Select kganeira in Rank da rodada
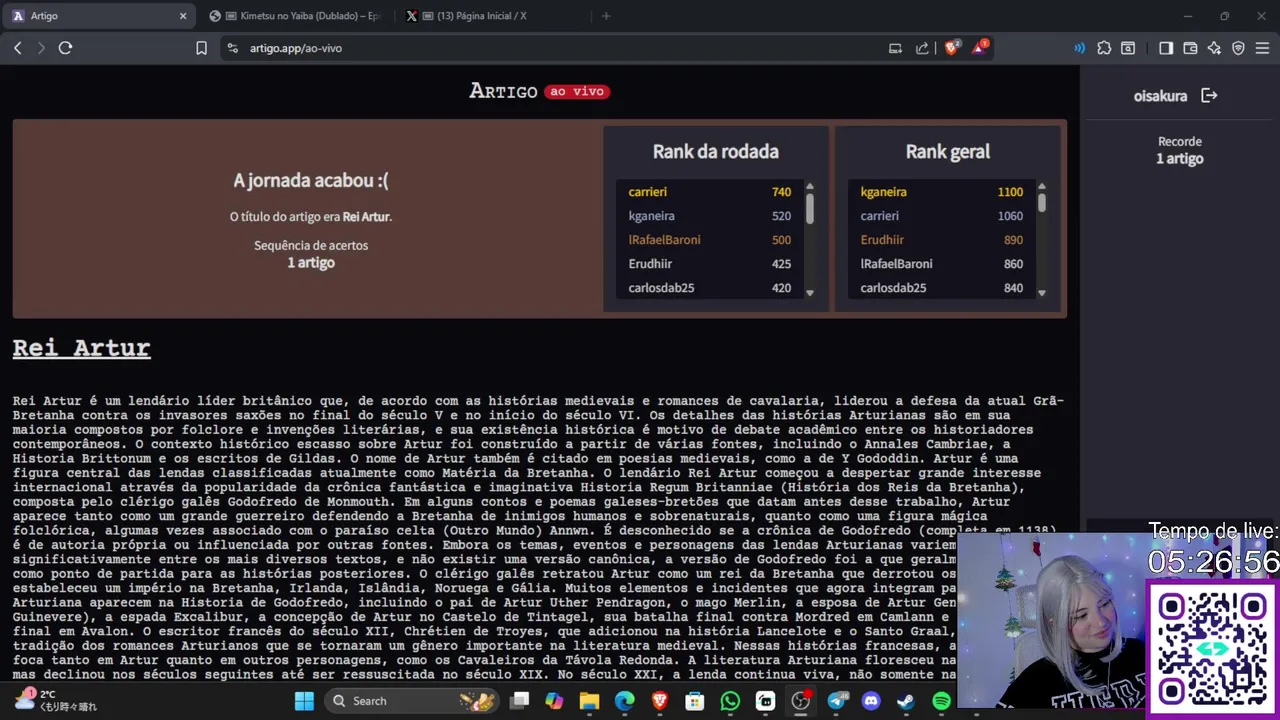The image size is (1280, 720). [x=710, y=216]
